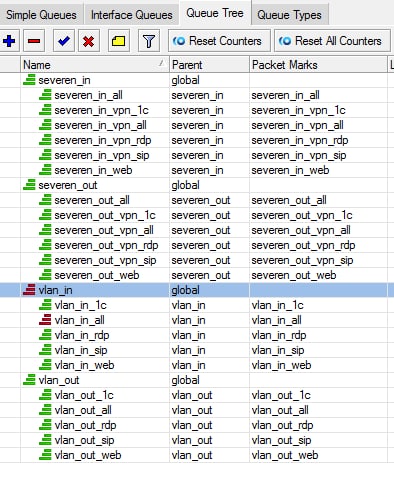Click the green queue icon of vlan_out

click(x=29, y=380)
